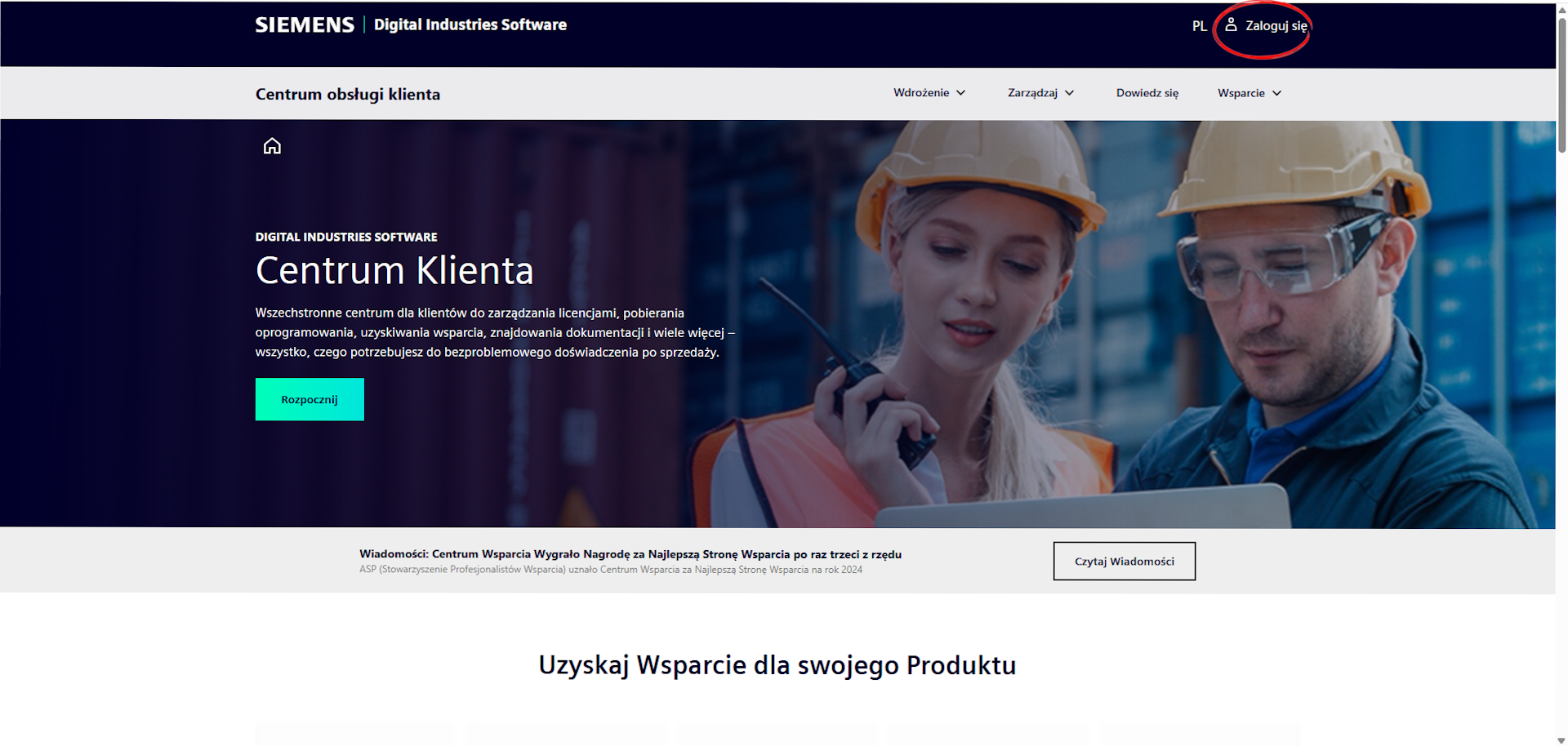The width and height of the screenshot is (1568, 746).
Task: Click the home breadcrumb icon
Action: [272, 146]
